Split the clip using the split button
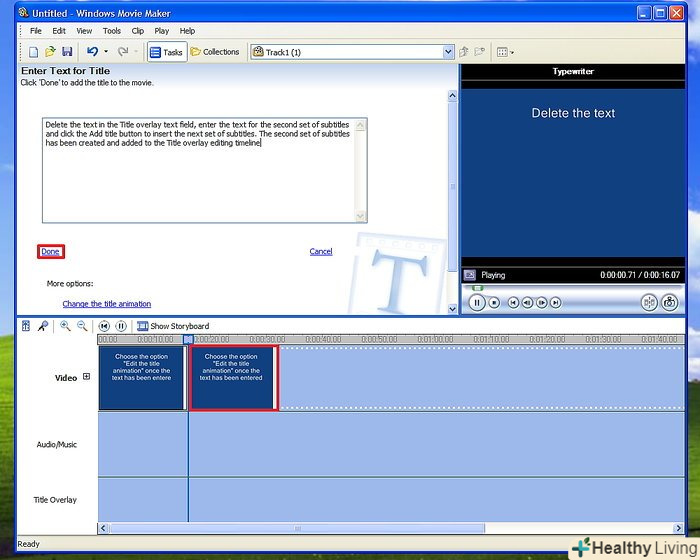 [x=648, y=302]
